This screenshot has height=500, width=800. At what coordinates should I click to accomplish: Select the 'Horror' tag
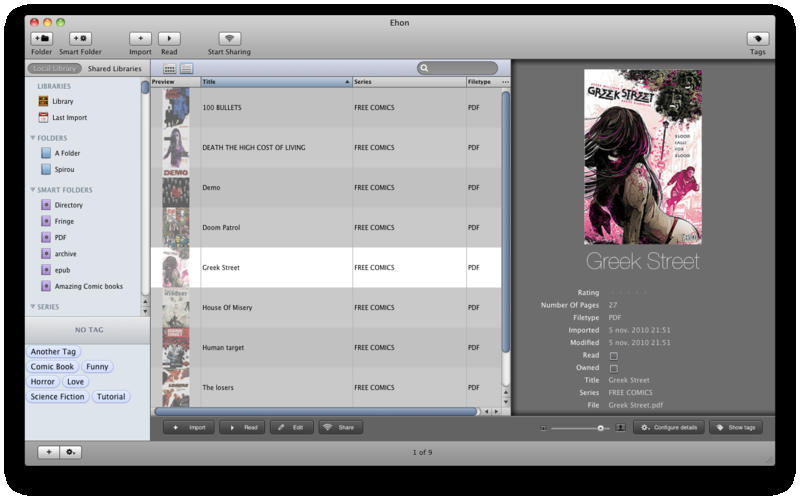click(x=42, y=382)
